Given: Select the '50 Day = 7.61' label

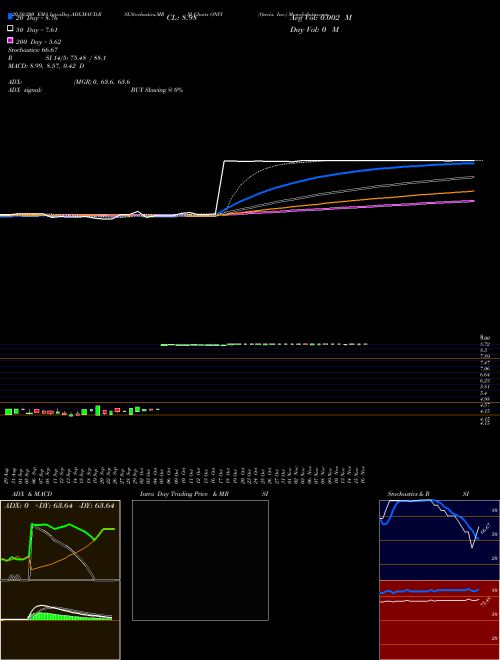Looking at the screenshot, I should (x=37, y=30).
